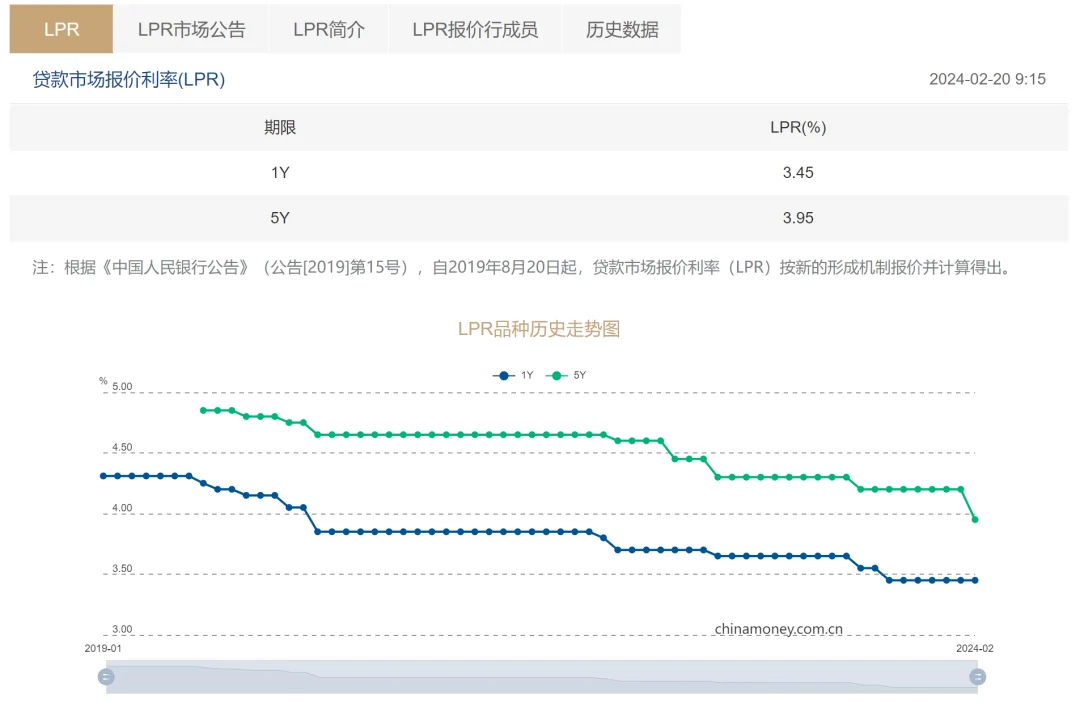Click the 2024-02 axis label

pos(975,649)
